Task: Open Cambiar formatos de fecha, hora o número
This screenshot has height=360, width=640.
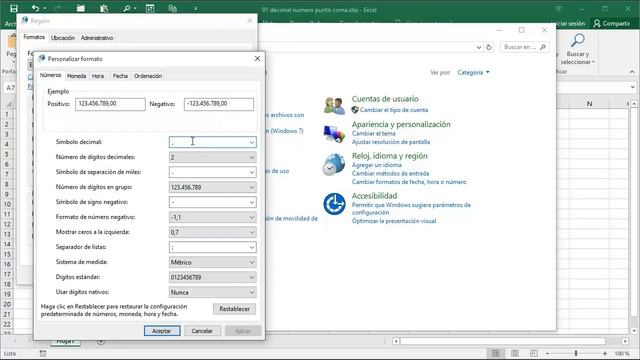Action: pyautogui.click(x=409, y=182)
